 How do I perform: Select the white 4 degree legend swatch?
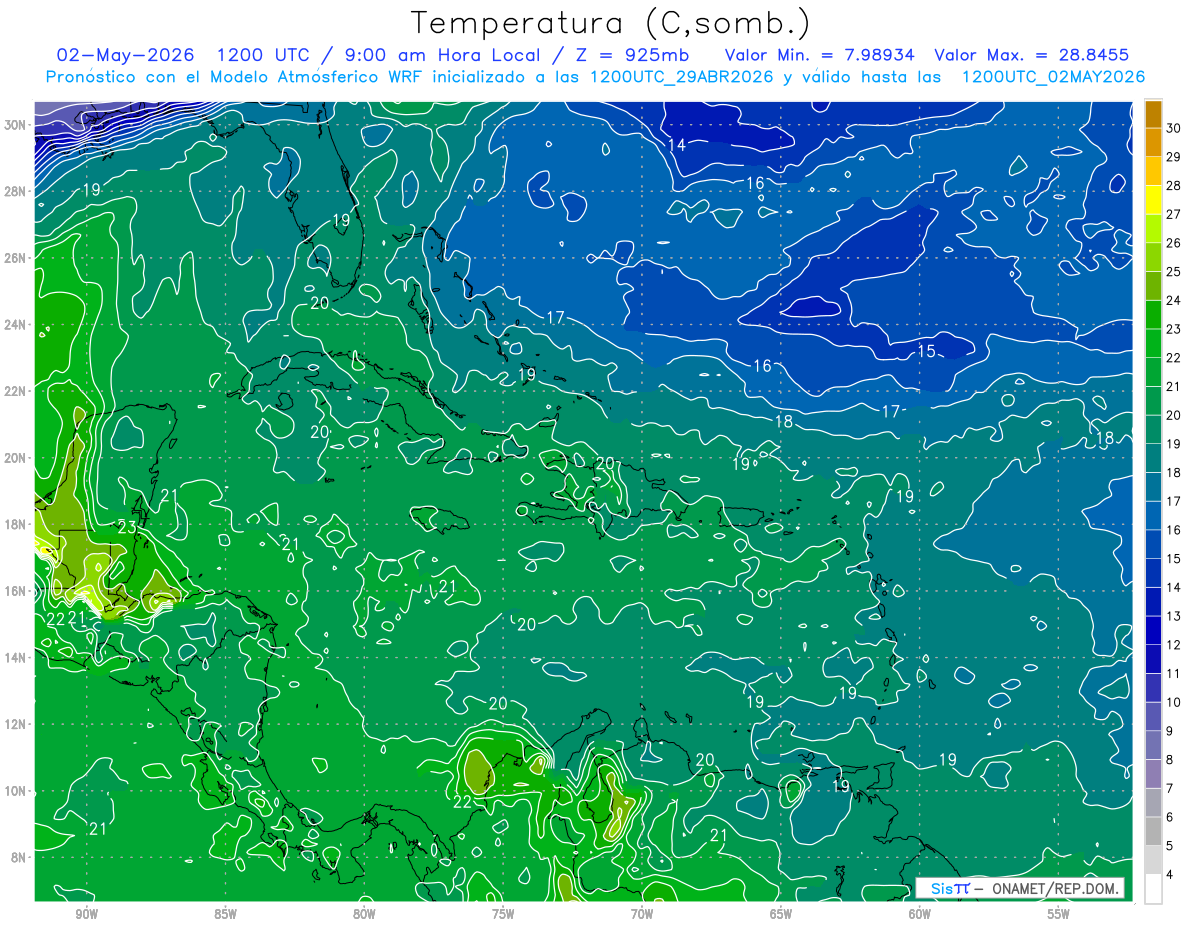1153,889
